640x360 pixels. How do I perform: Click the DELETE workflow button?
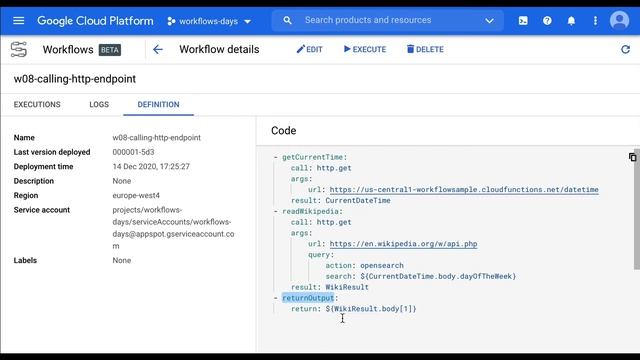click(x=425, y=49)
